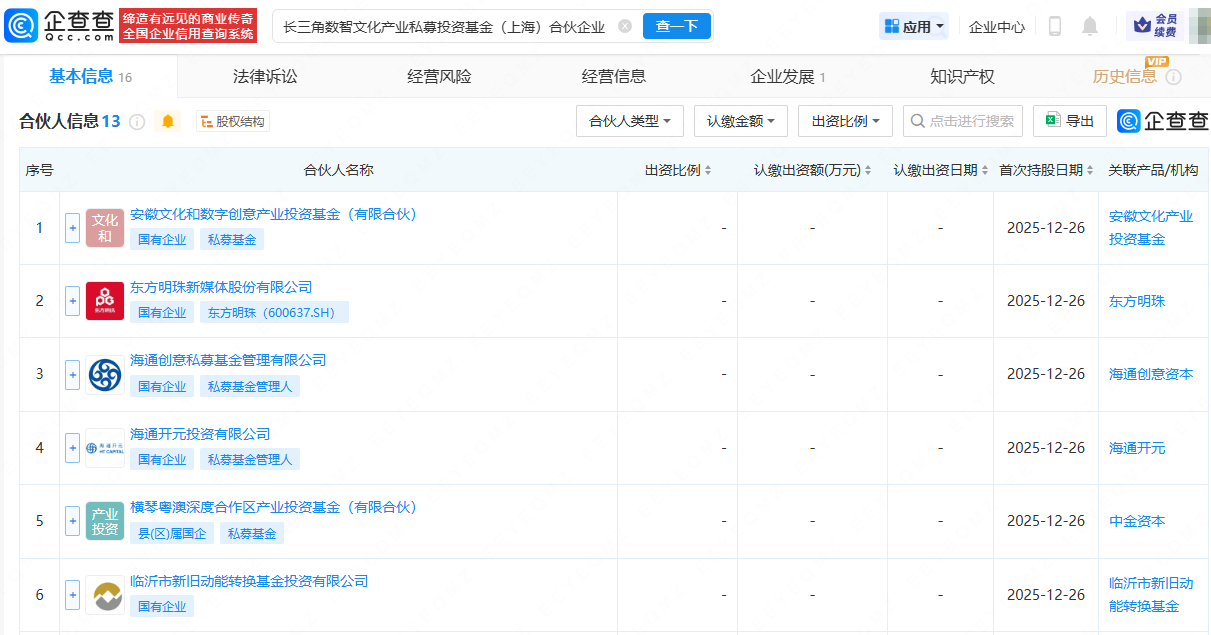
Task: Open the notifications bell in header
Action: coord(1090,26)
